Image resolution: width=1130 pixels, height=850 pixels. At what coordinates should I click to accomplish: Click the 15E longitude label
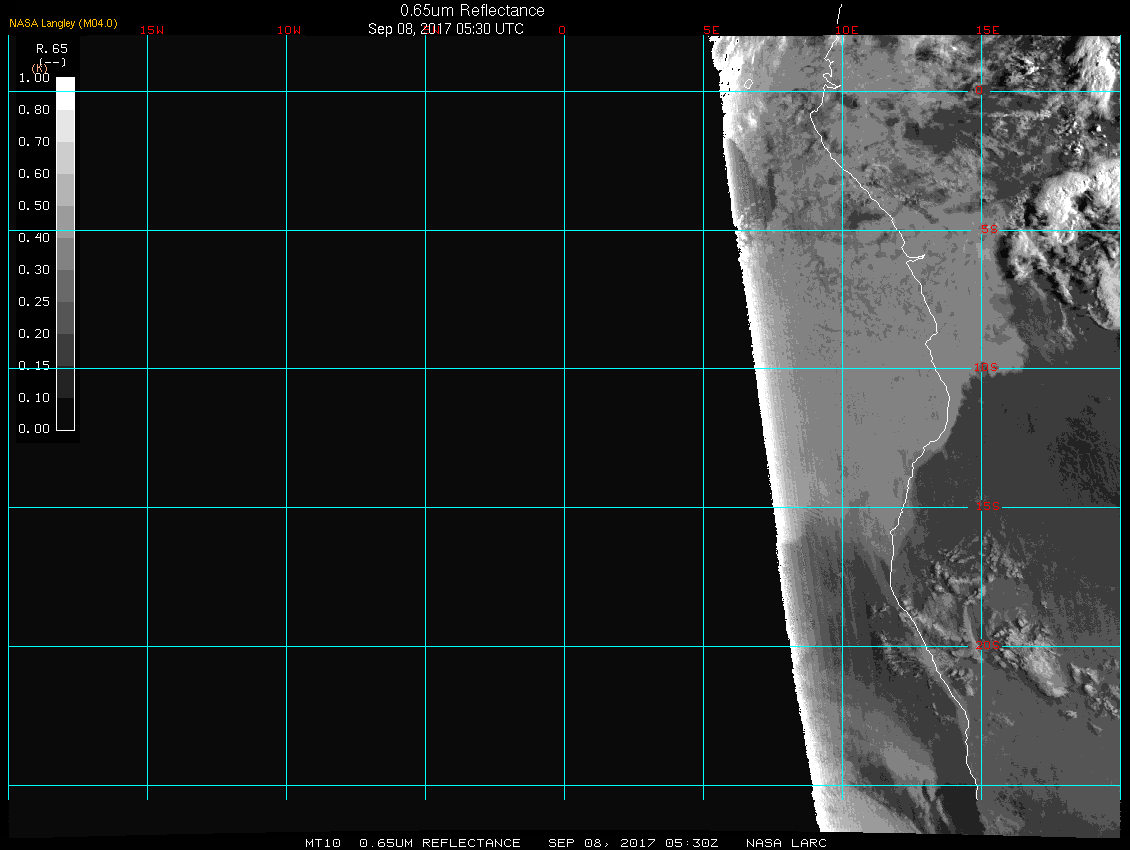coord(988,30)
